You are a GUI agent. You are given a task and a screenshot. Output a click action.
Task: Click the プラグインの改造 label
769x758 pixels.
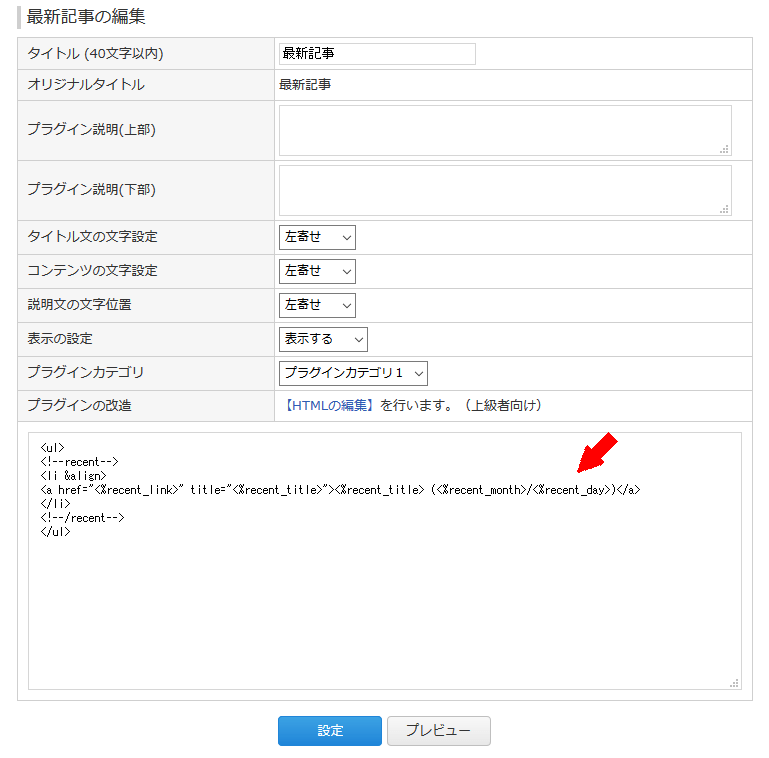[79, 405]
